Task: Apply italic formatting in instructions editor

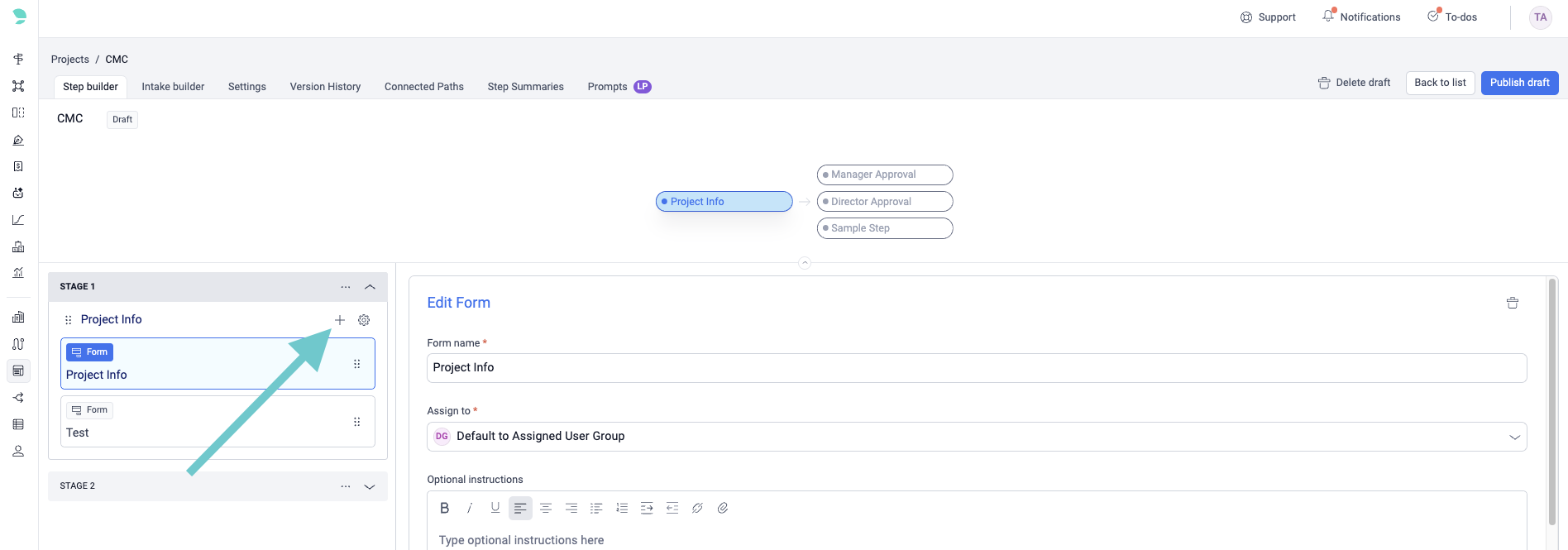Action: tap(470, 508)
